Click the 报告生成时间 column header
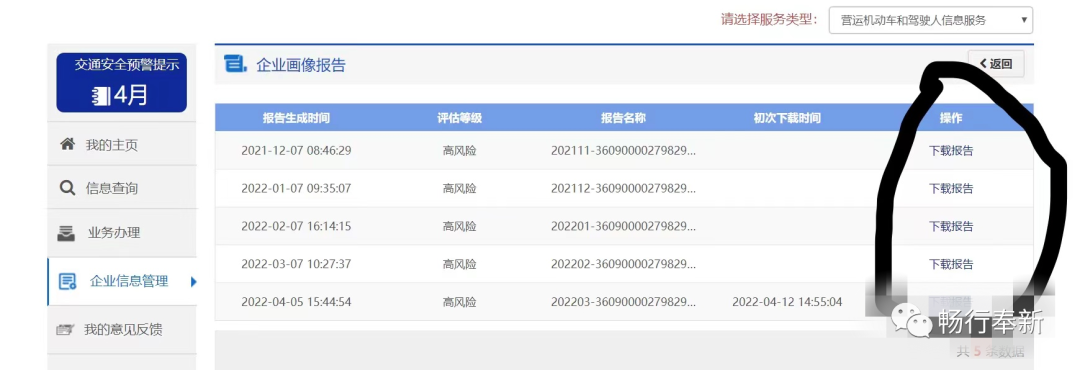This screenshot has height=370, width=1080. pos(296,118)
